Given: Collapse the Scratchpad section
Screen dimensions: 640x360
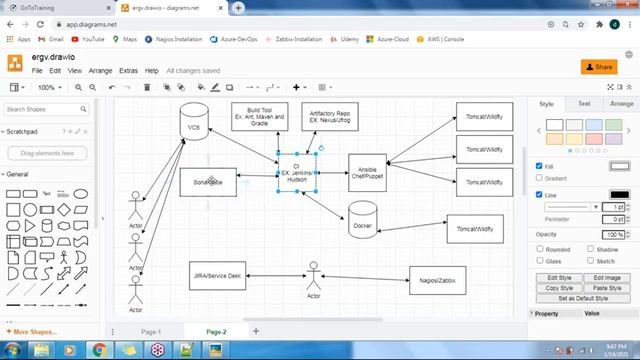Looking at the screenshot, I should click(x=21, y=132).
